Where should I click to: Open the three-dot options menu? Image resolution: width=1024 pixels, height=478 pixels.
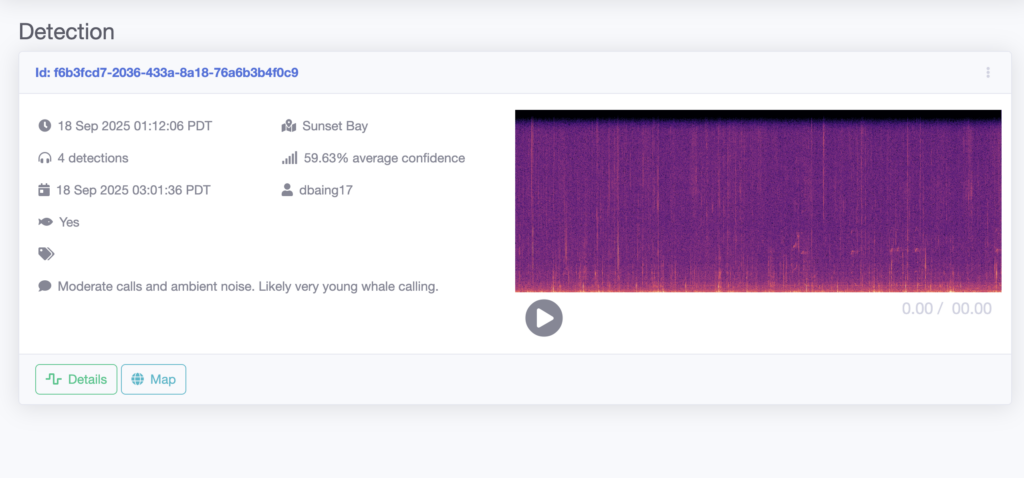point(987,73)
